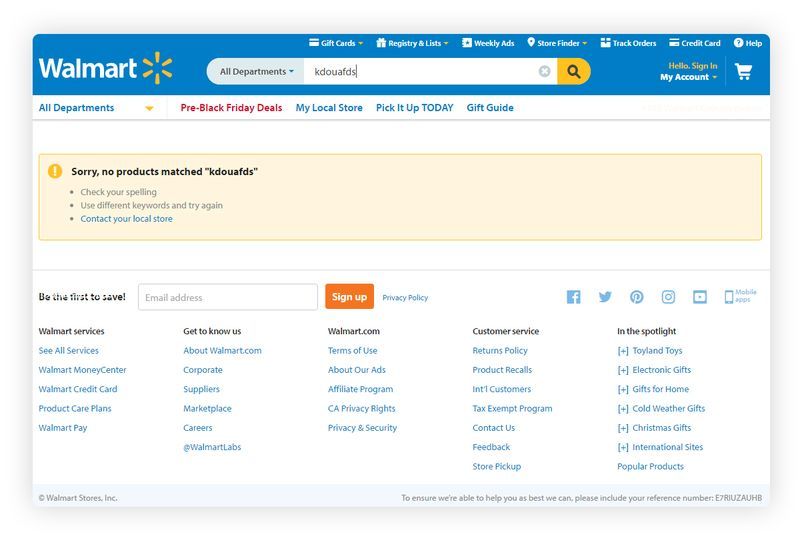Open the Gift Cards dropdown
The width and height of the screenshot is (800, 538).
pyautogui.click(x=336, y=43)
